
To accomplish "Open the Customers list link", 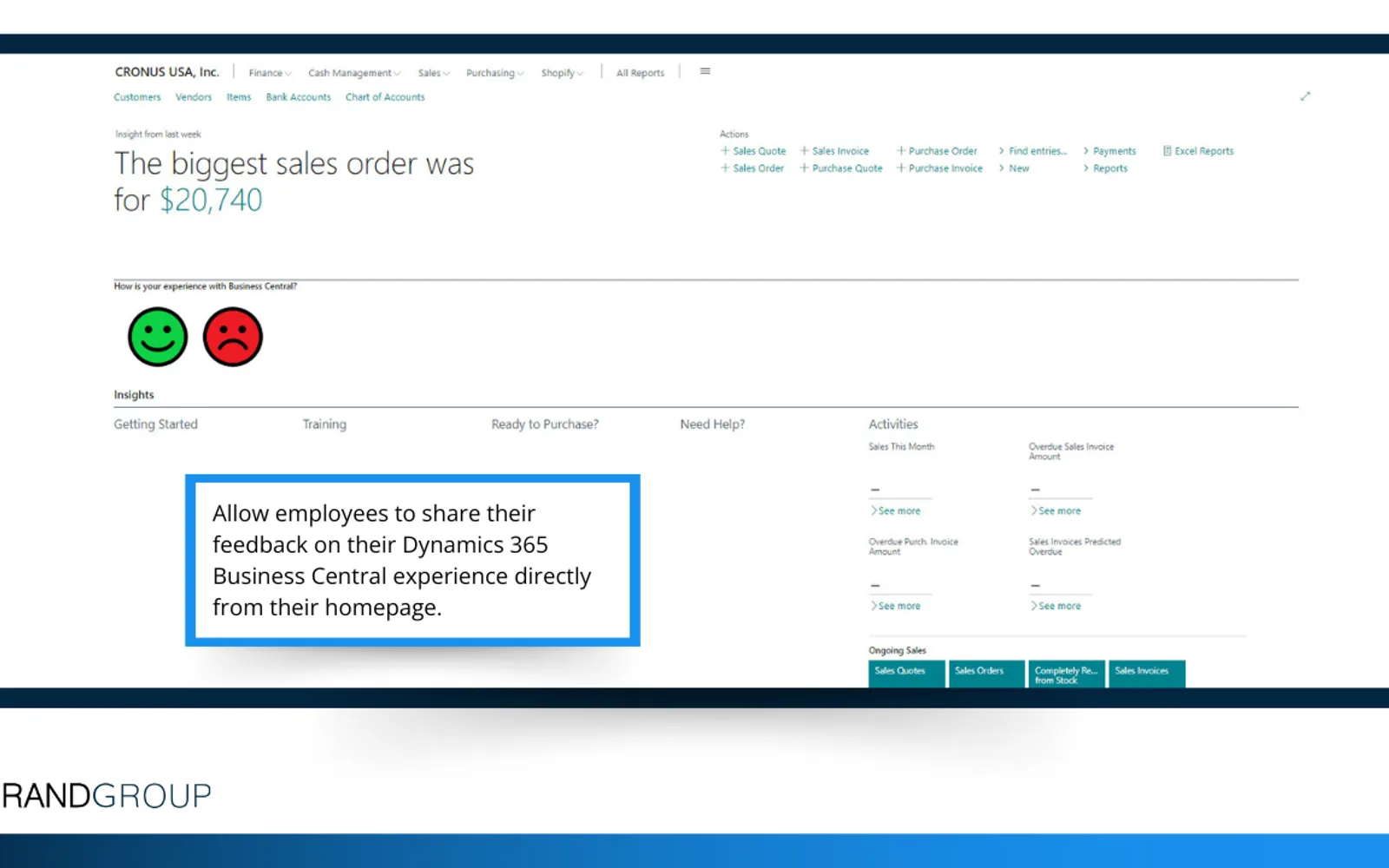I will (x=137, y=97).
